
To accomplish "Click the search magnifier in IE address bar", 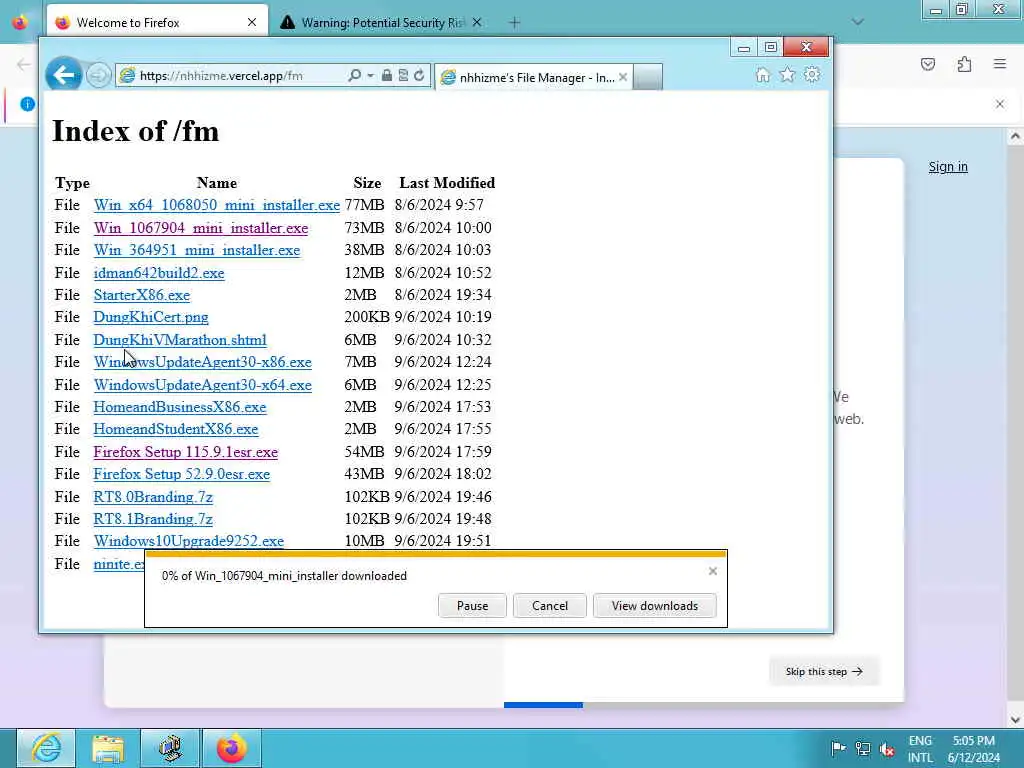I will coord(355,76).
